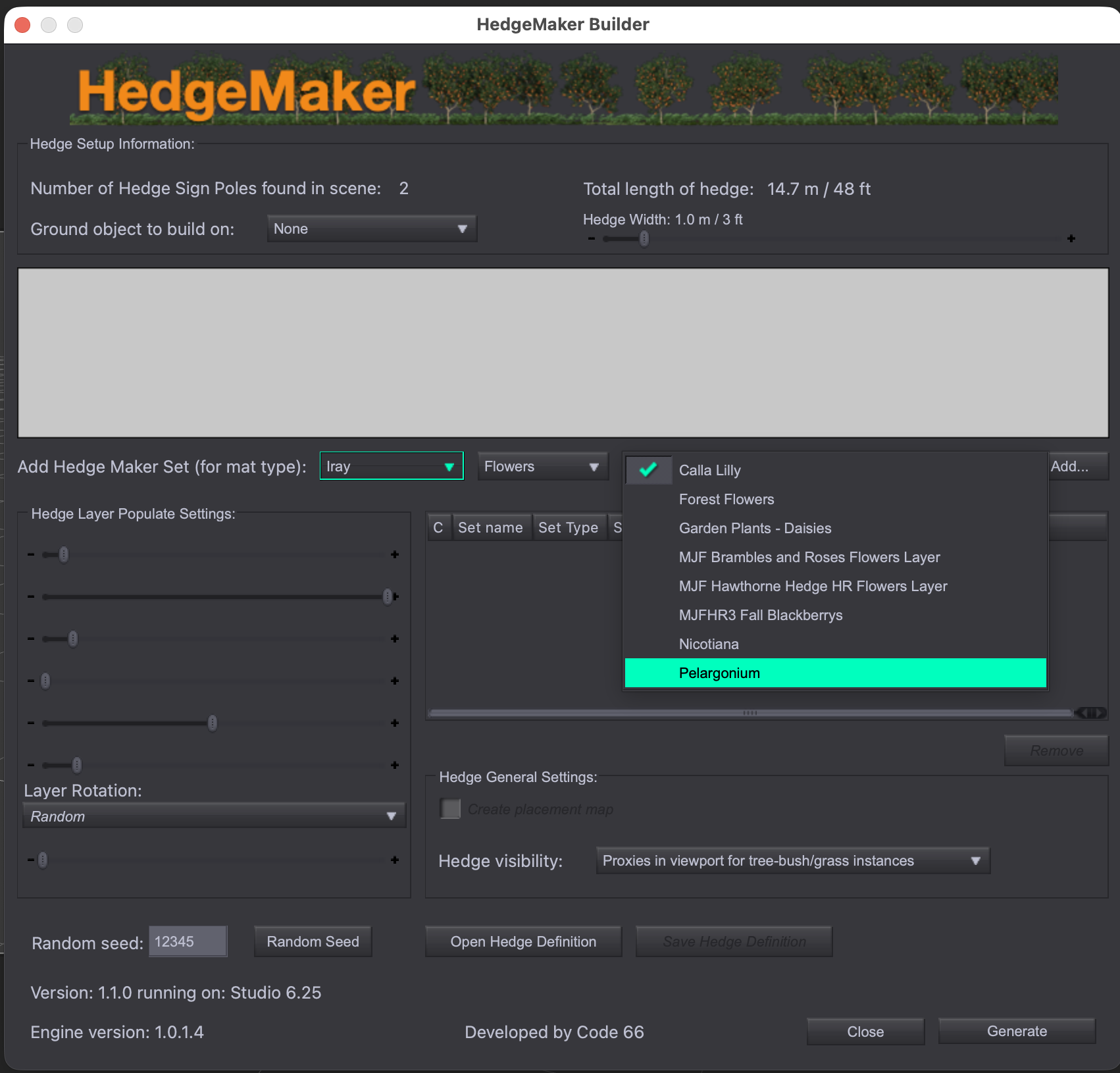Enable the Create placement map checkbox
This screenshot has height=1073, width=1120.
450,808
